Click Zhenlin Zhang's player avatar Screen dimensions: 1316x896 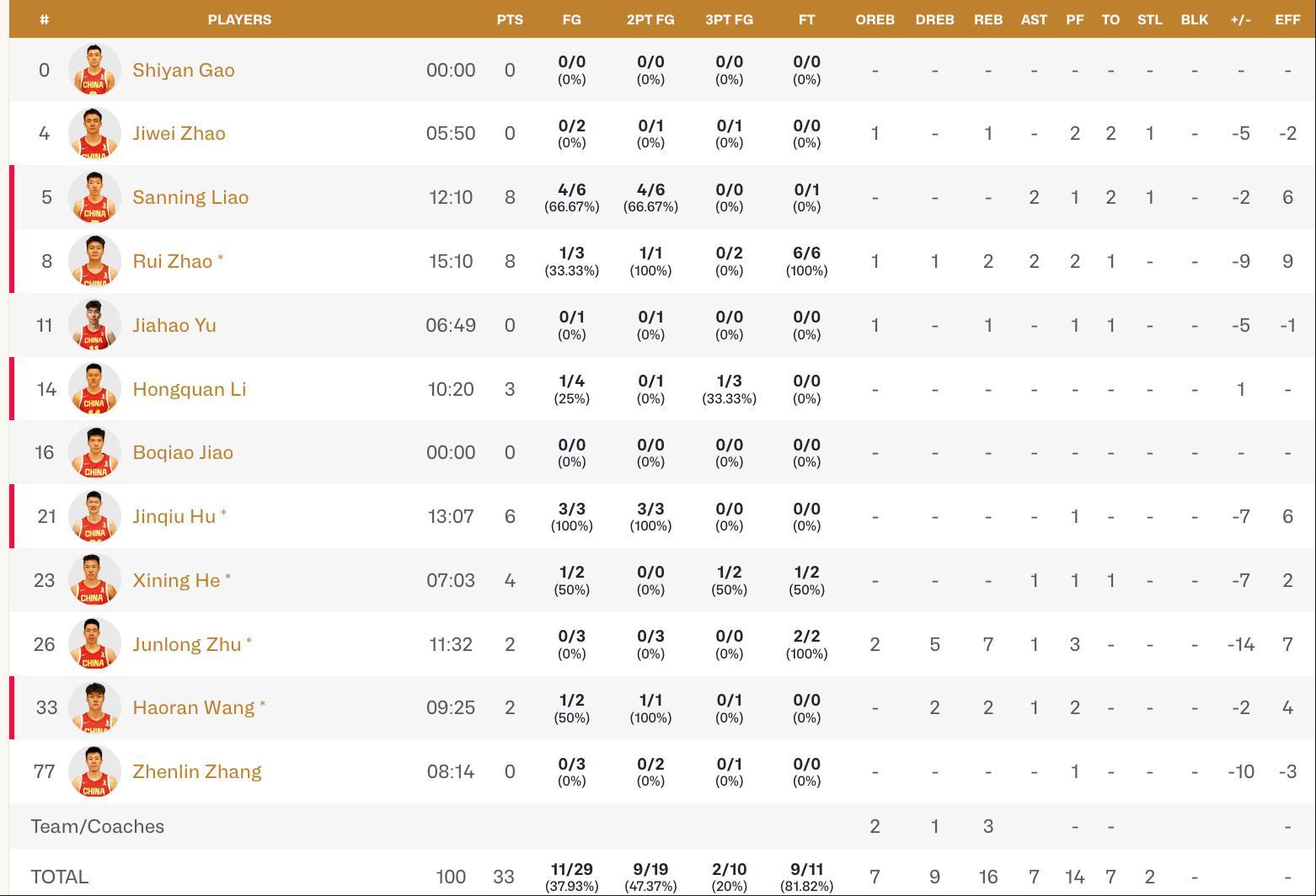94,771
